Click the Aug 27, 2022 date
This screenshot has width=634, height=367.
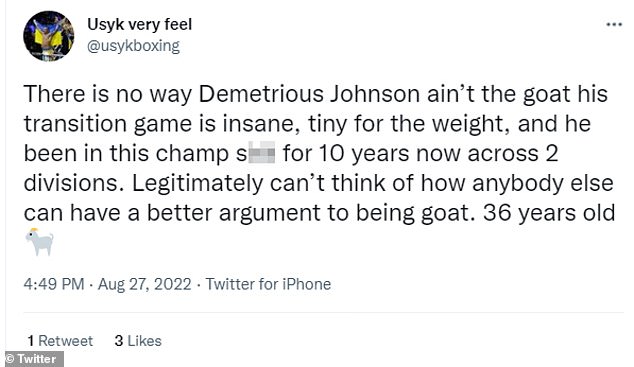coord(144,284)
